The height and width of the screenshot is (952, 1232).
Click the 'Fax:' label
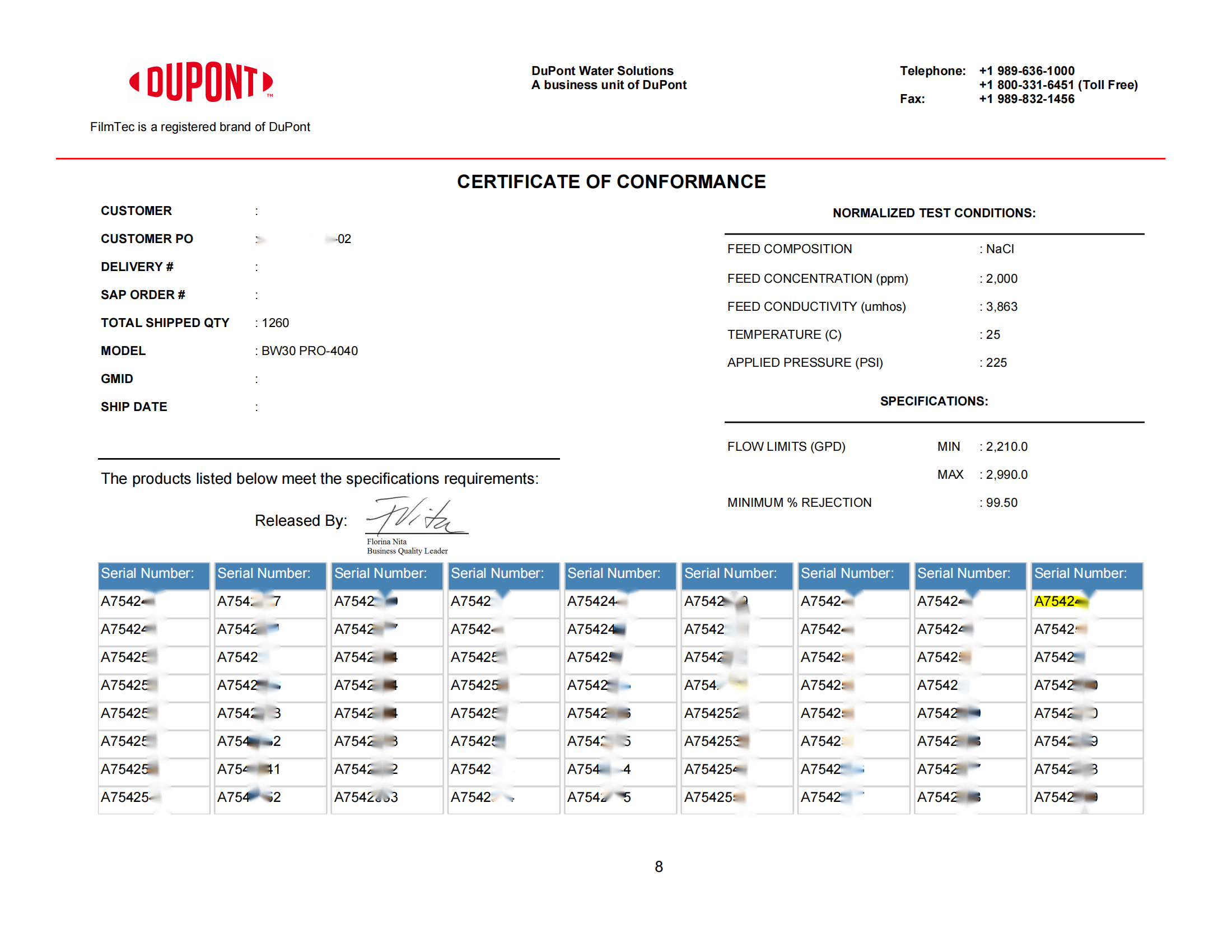[x=912, y=99]
